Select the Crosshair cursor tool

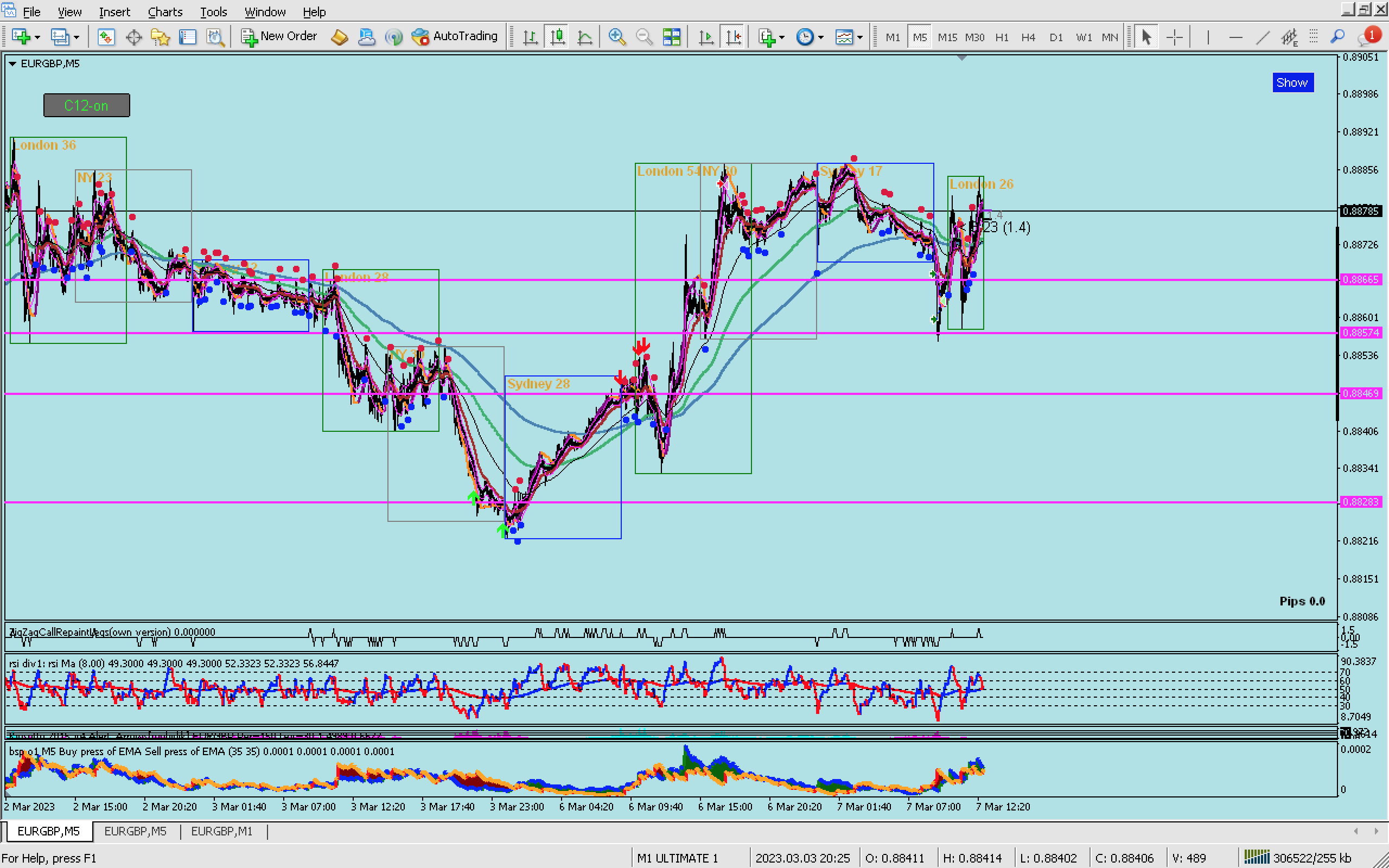click(1174, 37)
